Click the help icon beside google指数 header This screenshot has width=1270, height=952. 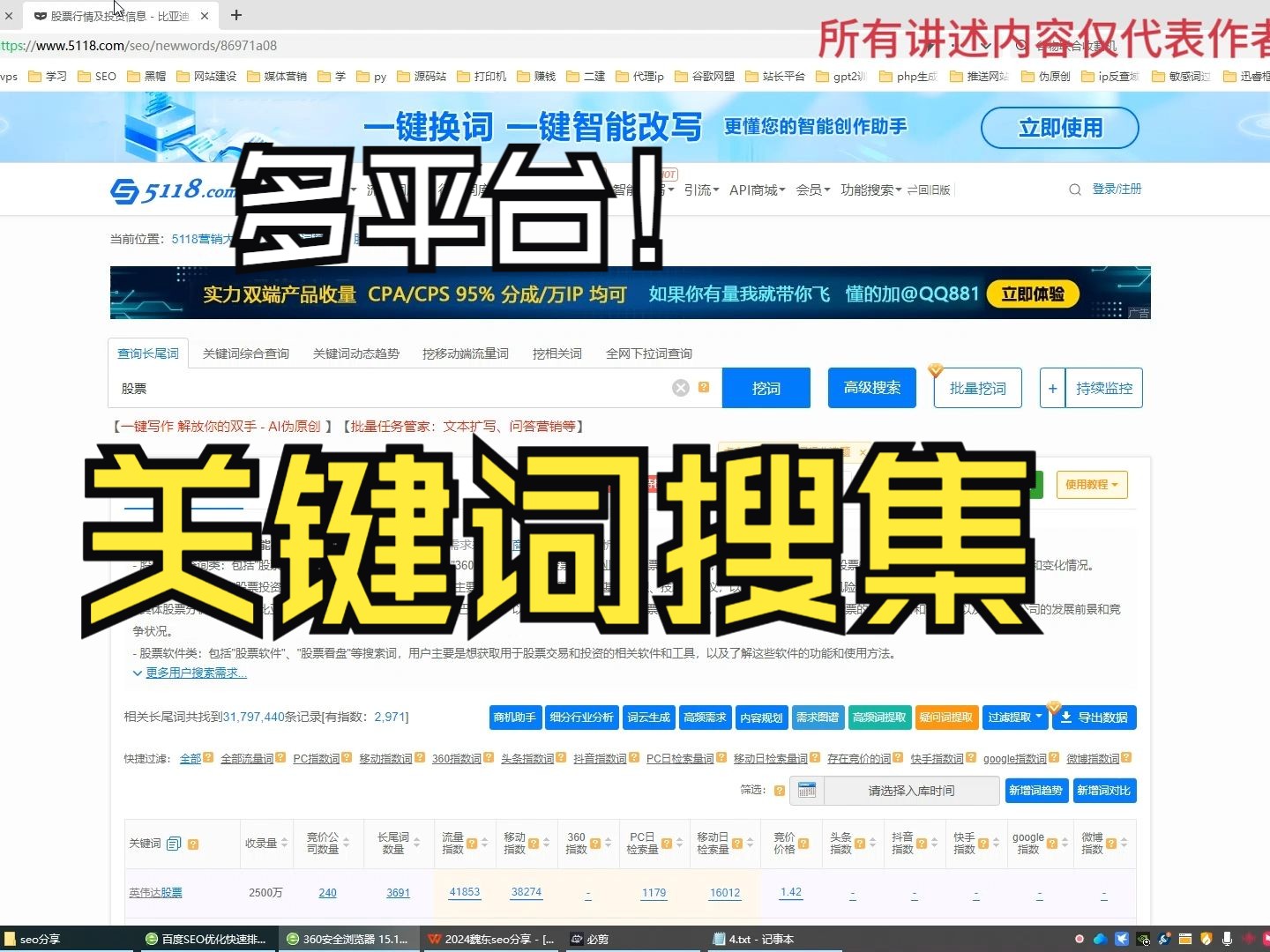(x=1052, y=844)
